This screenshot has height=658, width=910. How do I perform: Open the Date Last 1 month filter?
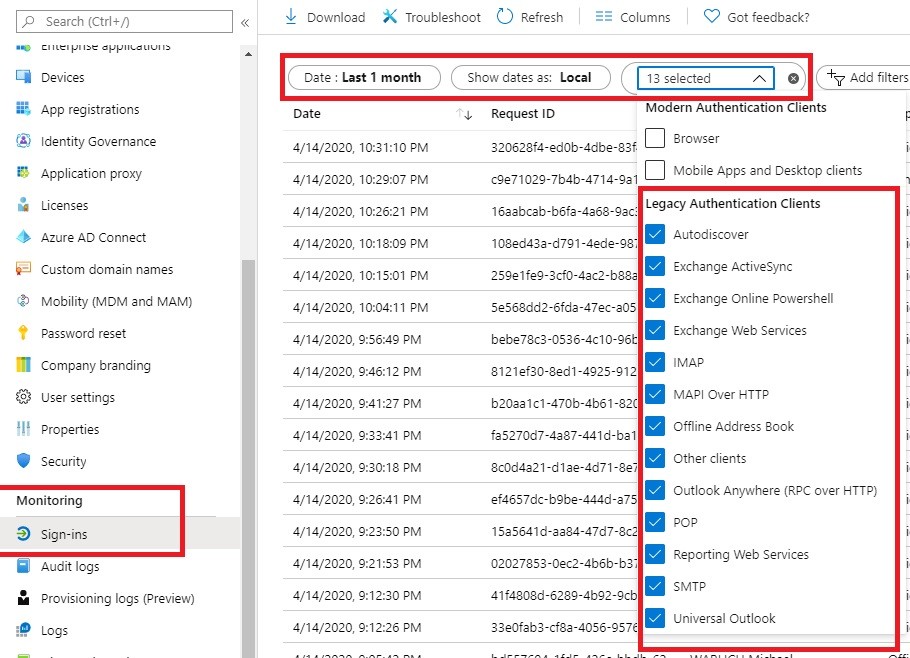(362, 77)
